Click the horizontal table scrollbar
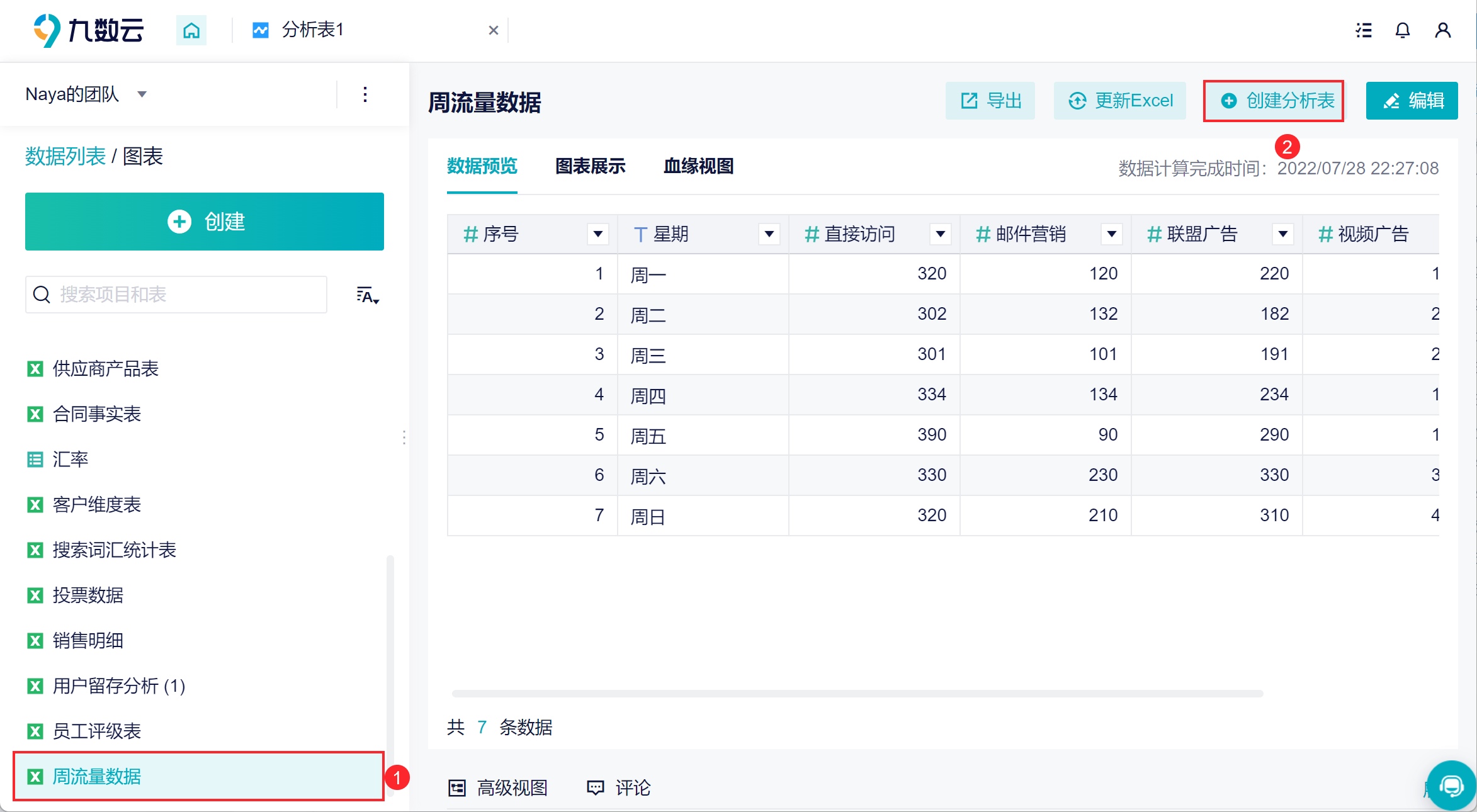1477x812 pixels. pyautogui.click(x=857, y=693)
